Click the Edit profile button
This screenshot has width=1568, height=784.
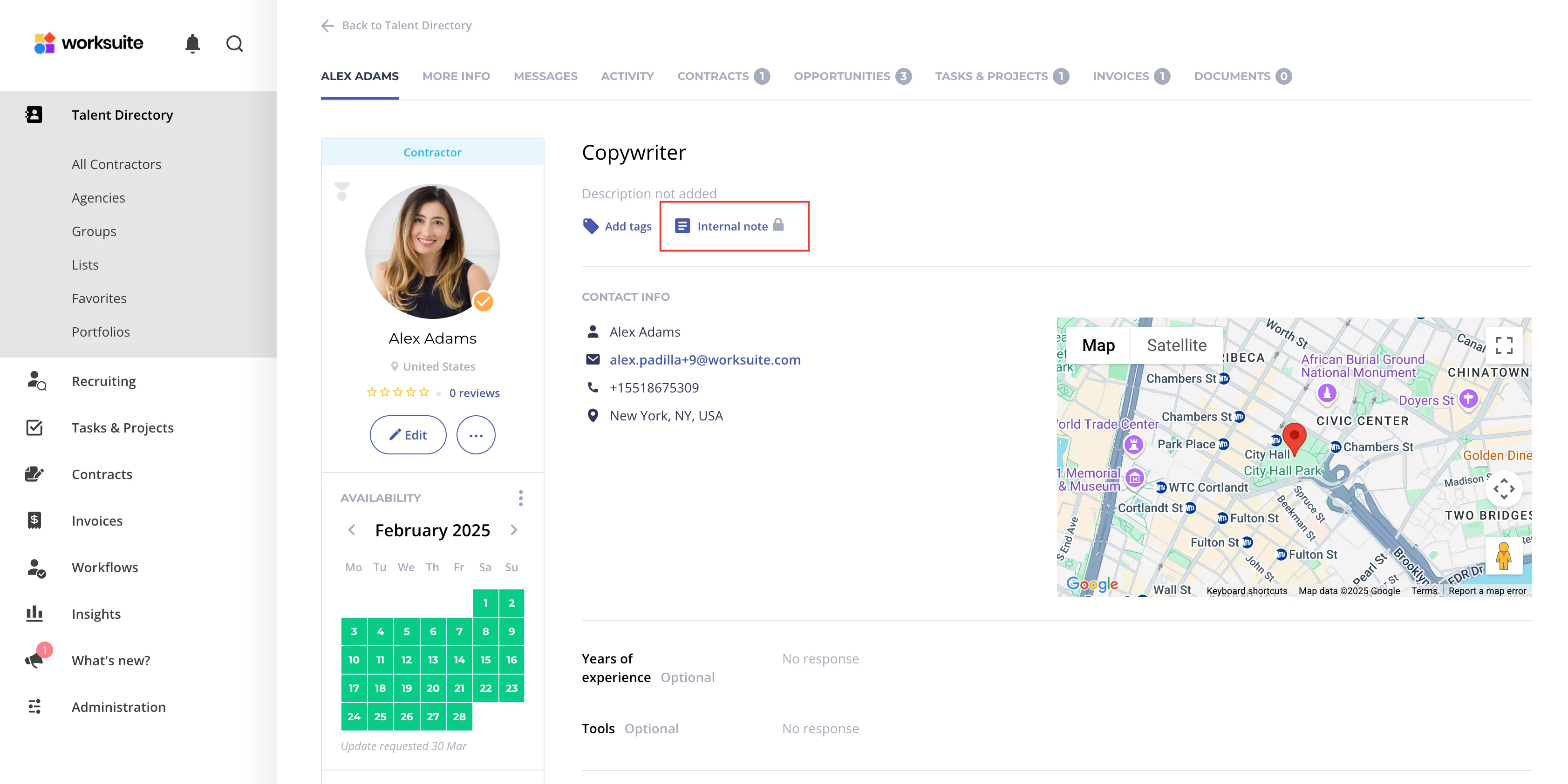point(408,435)
